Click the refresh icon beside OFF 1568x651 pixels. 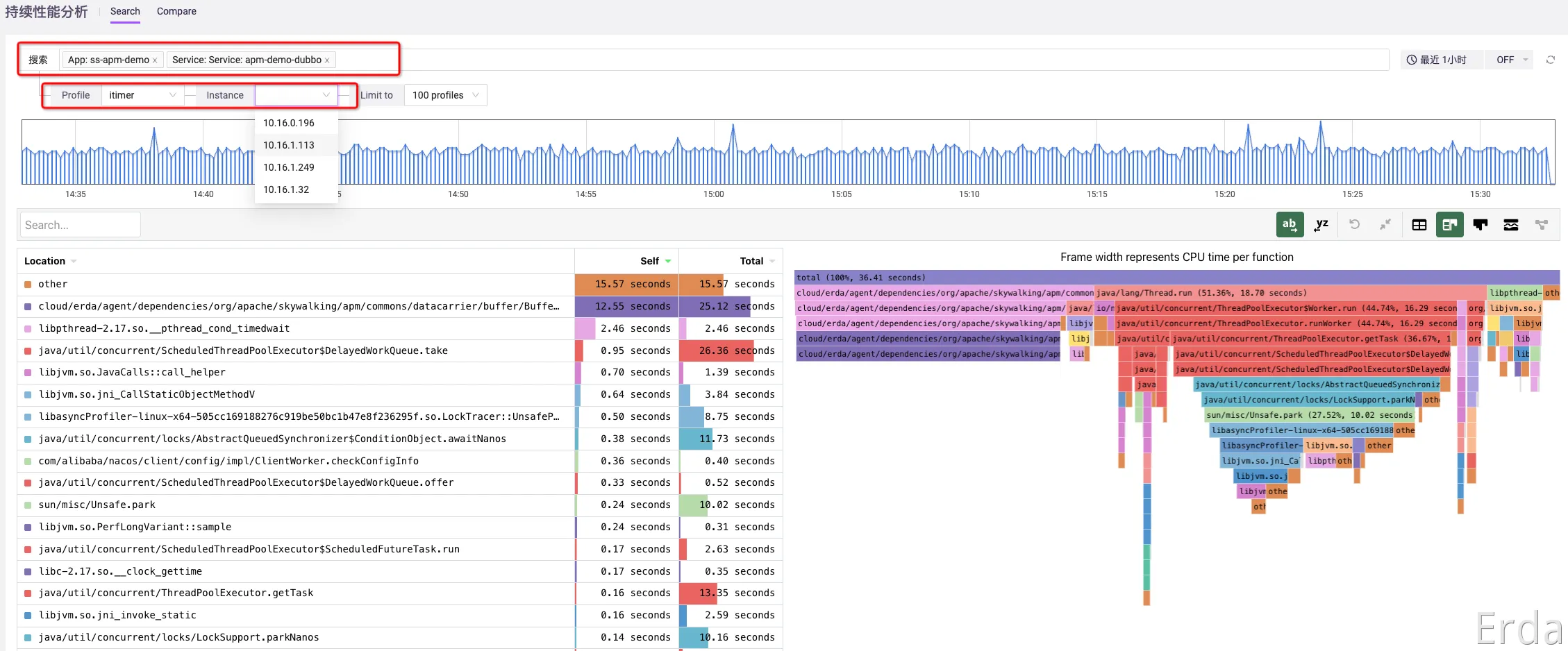(1551, 60)
